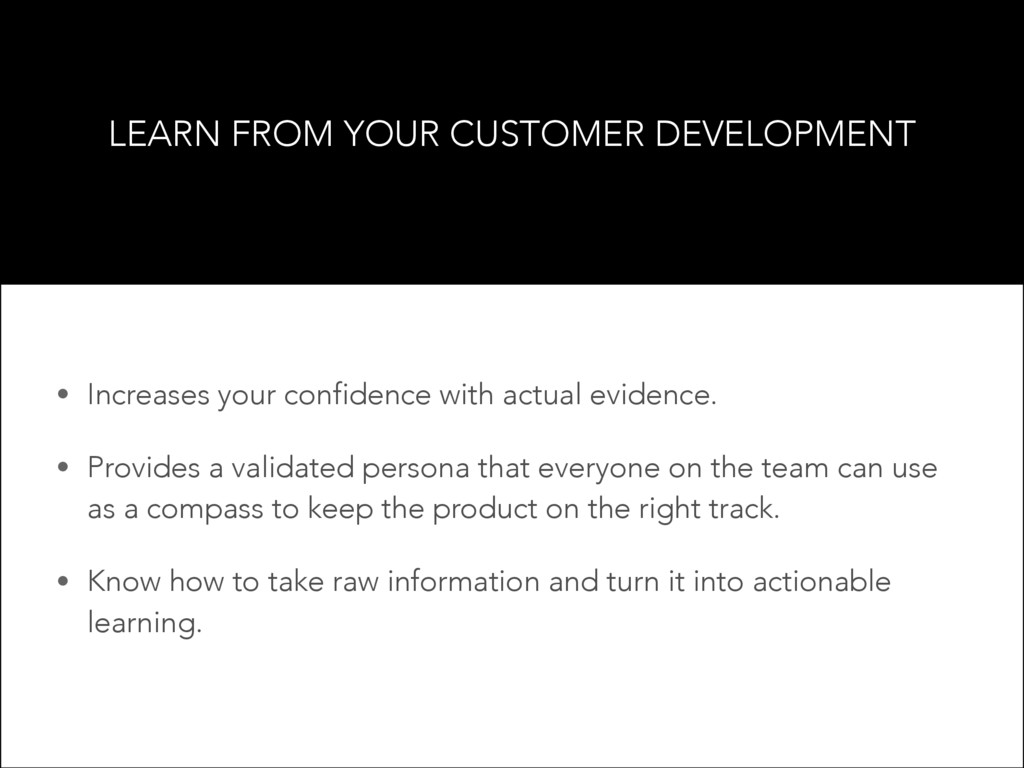Image resolution: width=1024 pixels, height=768 pixels.
Task: Select the word 'Increases' in first bullet
Action: tap(148, 395)
